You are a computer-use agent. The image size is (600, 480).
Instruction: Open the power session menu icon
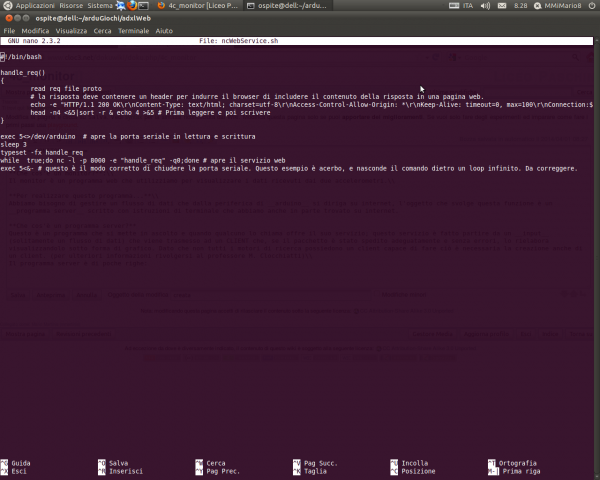(x=592, y=5)
